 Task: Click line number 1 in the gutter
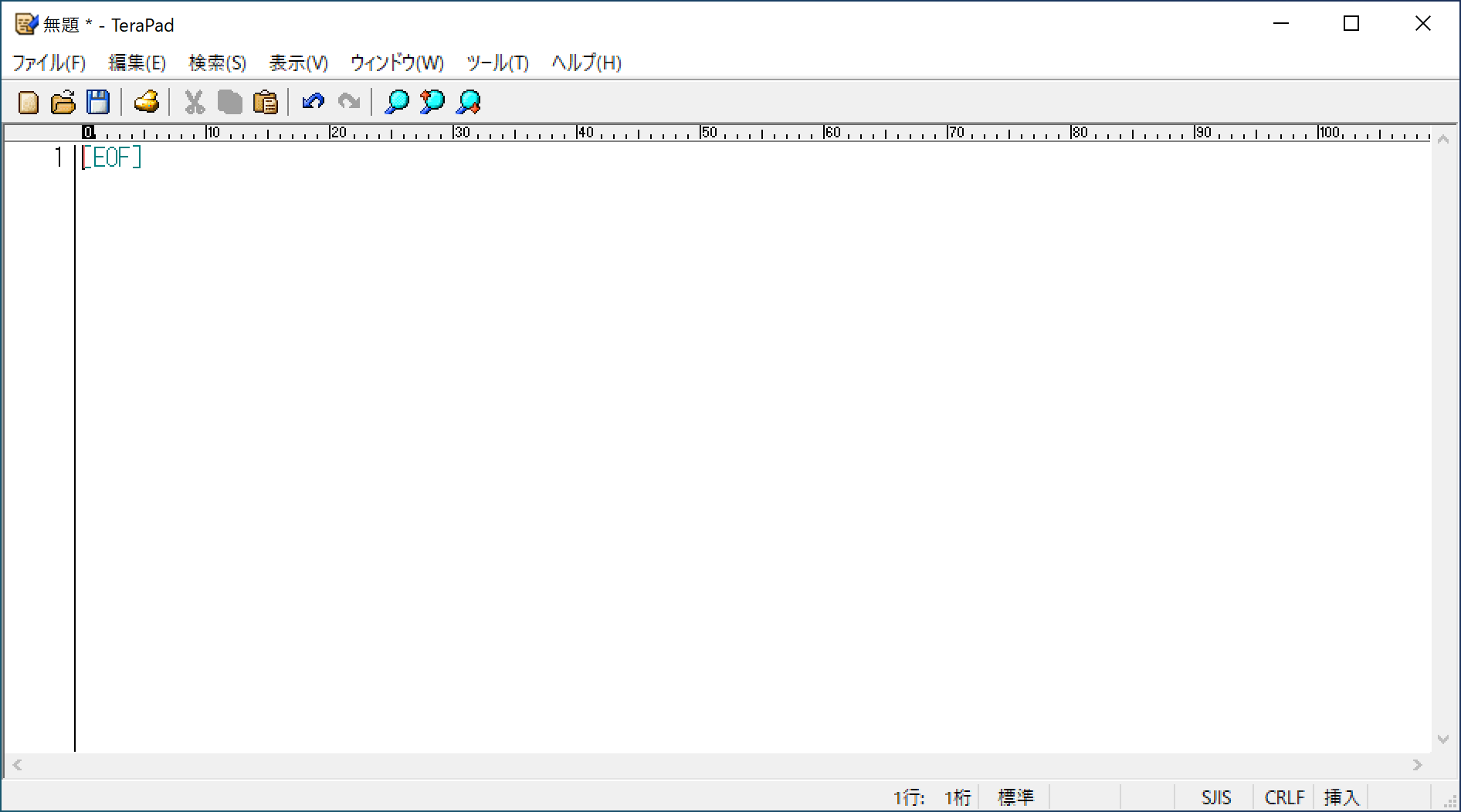[x=59, y=157]
